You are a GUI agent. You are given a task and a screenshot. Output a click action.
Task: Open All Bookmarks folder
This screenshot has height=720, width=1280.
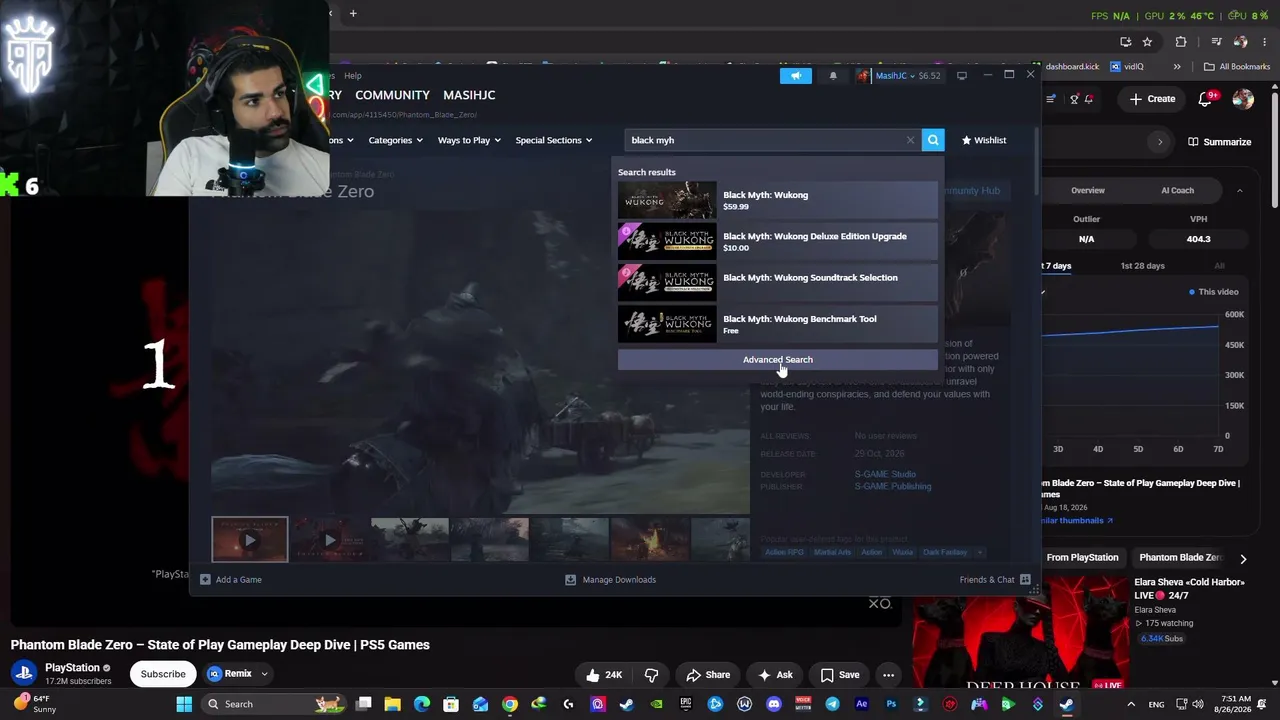1237,67
